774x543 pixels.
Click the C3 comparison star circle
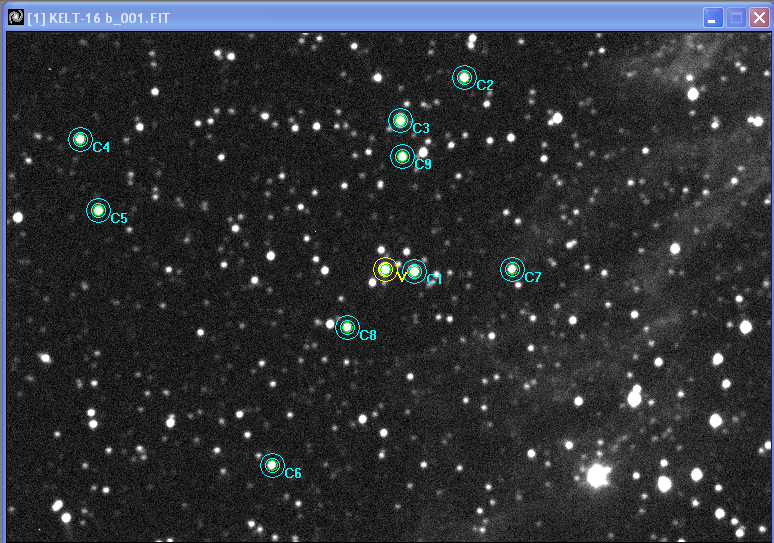tap(400, 121)
